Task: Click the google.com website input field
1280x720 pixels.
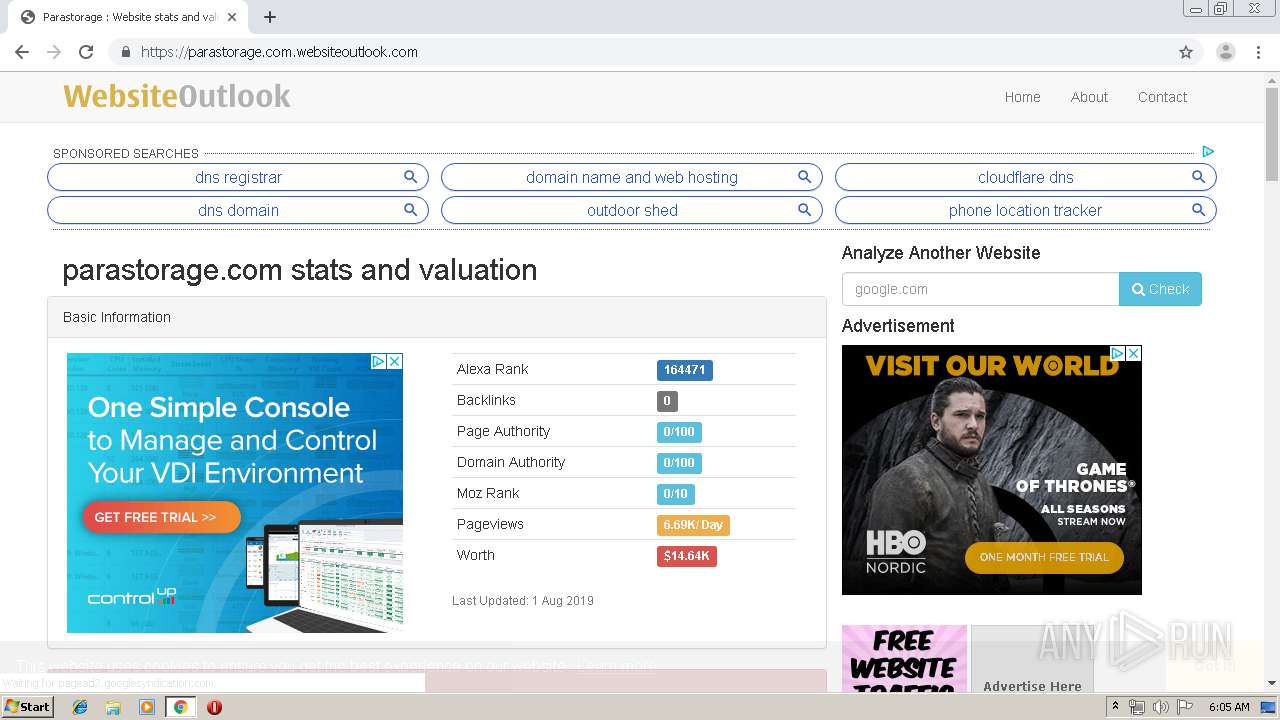Action: click(980, 289)
